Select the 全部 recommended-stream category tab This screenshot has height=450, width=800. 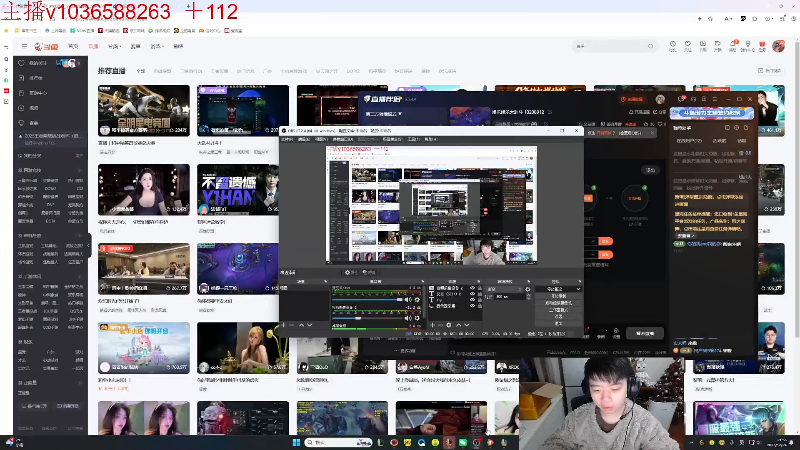(x=141, y=71)
